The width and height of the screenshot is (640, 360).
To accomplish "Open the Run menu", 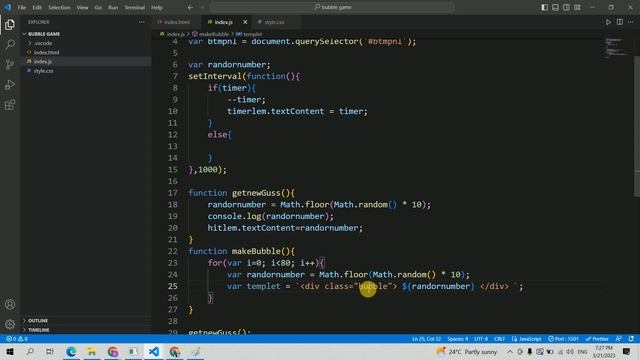I will click(113, 7).
